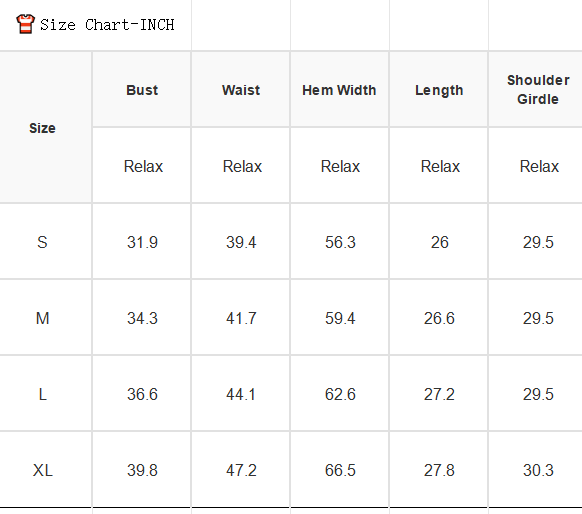
Task: Click the 31.9 bust value for S
Action: pos(142,242)
